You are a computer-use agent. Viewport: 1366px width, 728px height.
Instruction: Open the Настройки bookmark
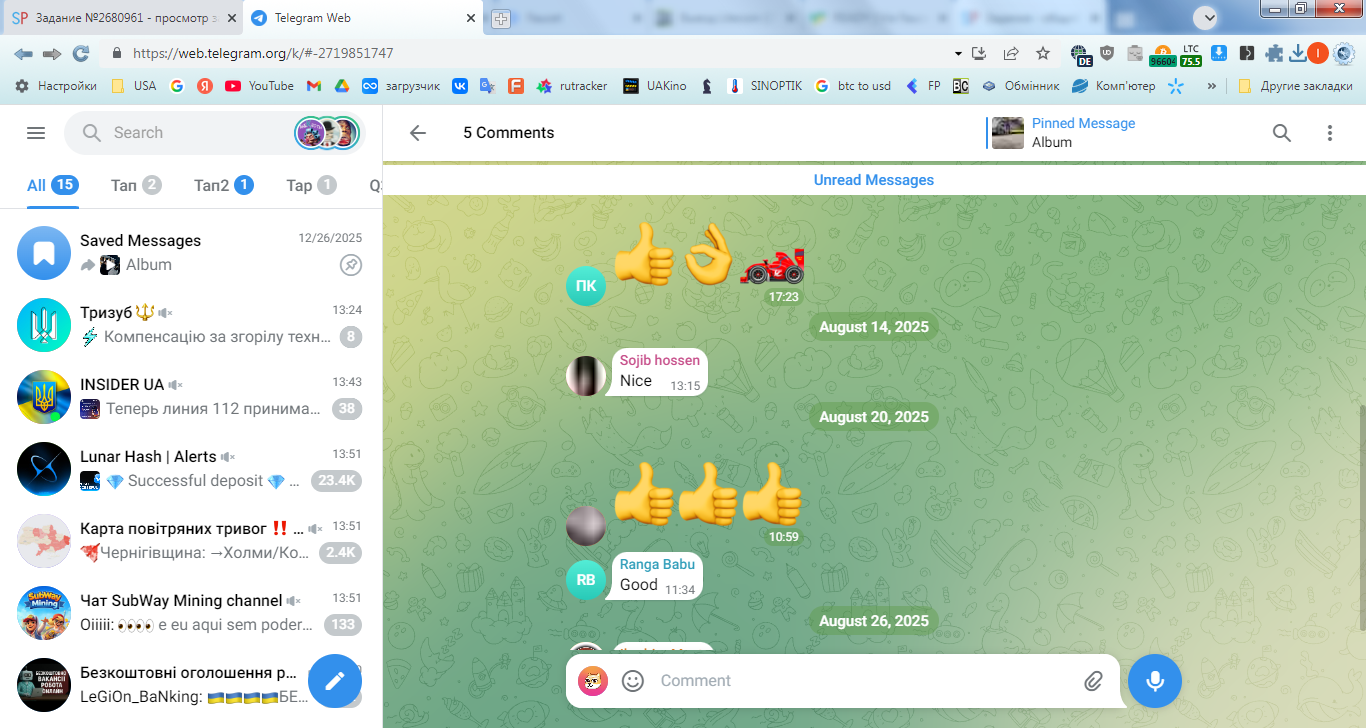(x=56, y=86)
